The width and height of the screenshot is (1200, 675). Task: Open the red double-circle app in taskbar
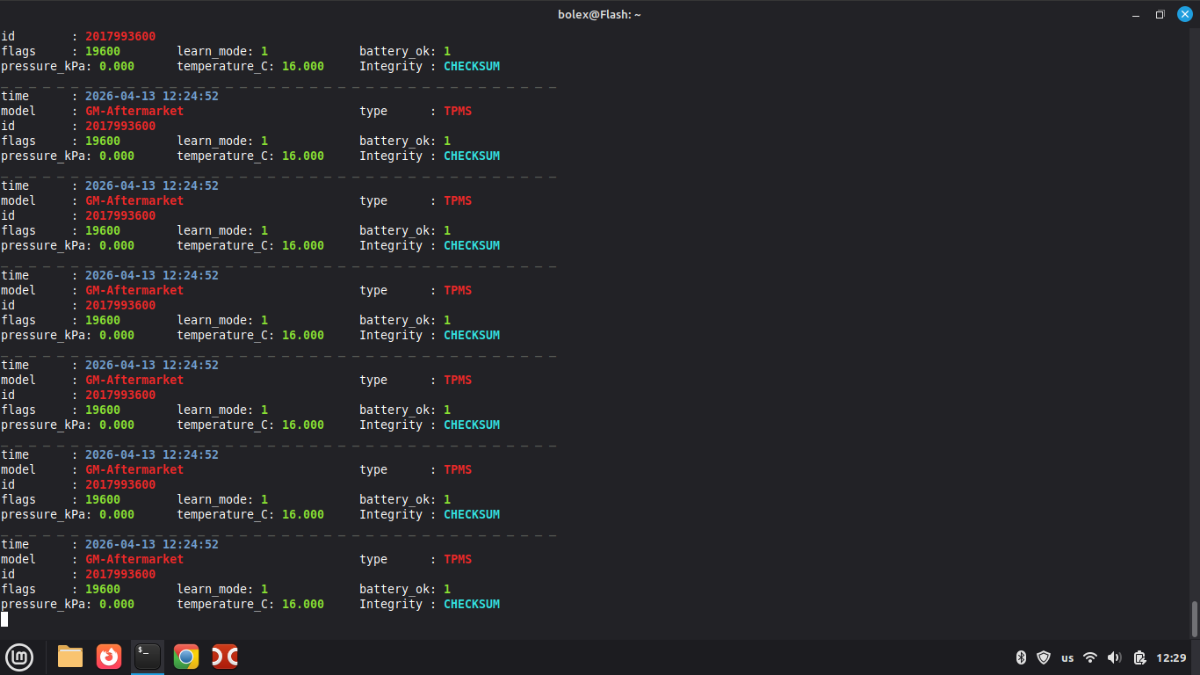(225, 657)
